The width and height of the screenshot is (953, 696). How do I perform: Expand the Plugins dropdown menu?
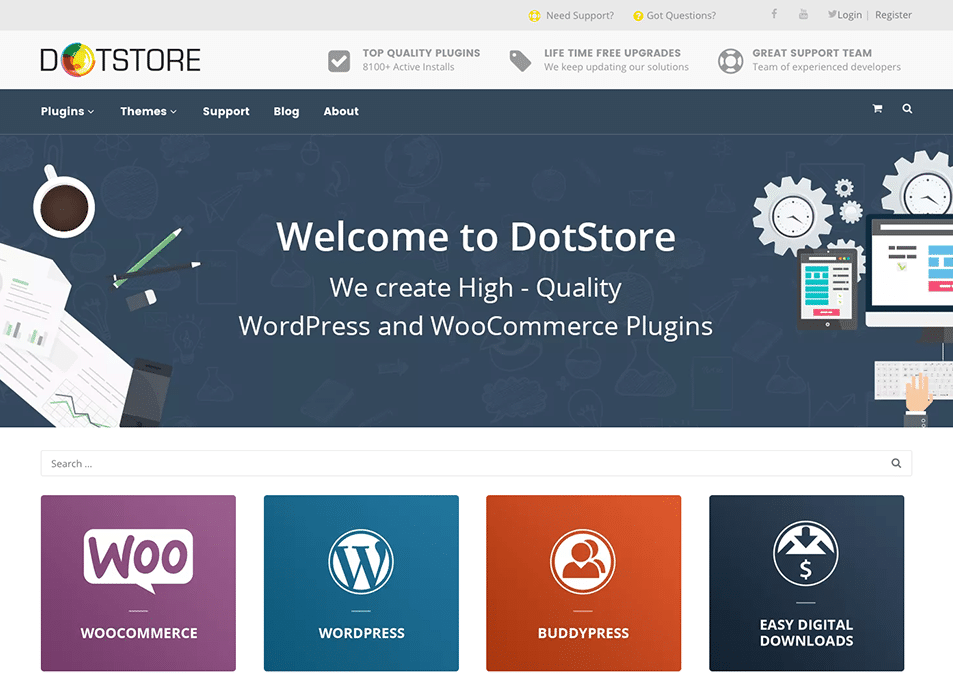click(66, 111)
